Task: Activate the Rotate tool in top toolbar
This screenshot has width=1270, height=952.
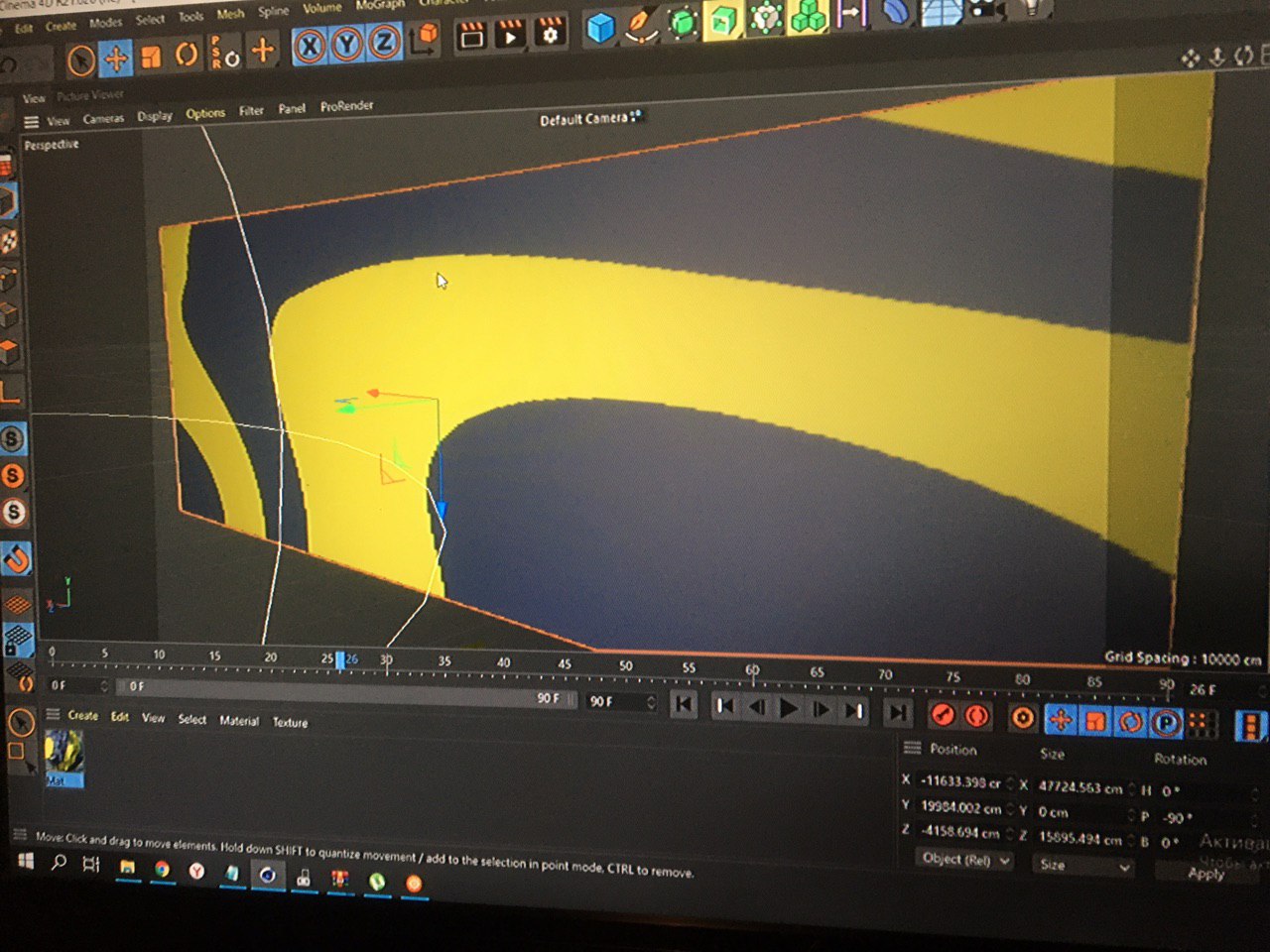Action: (186, 55)
